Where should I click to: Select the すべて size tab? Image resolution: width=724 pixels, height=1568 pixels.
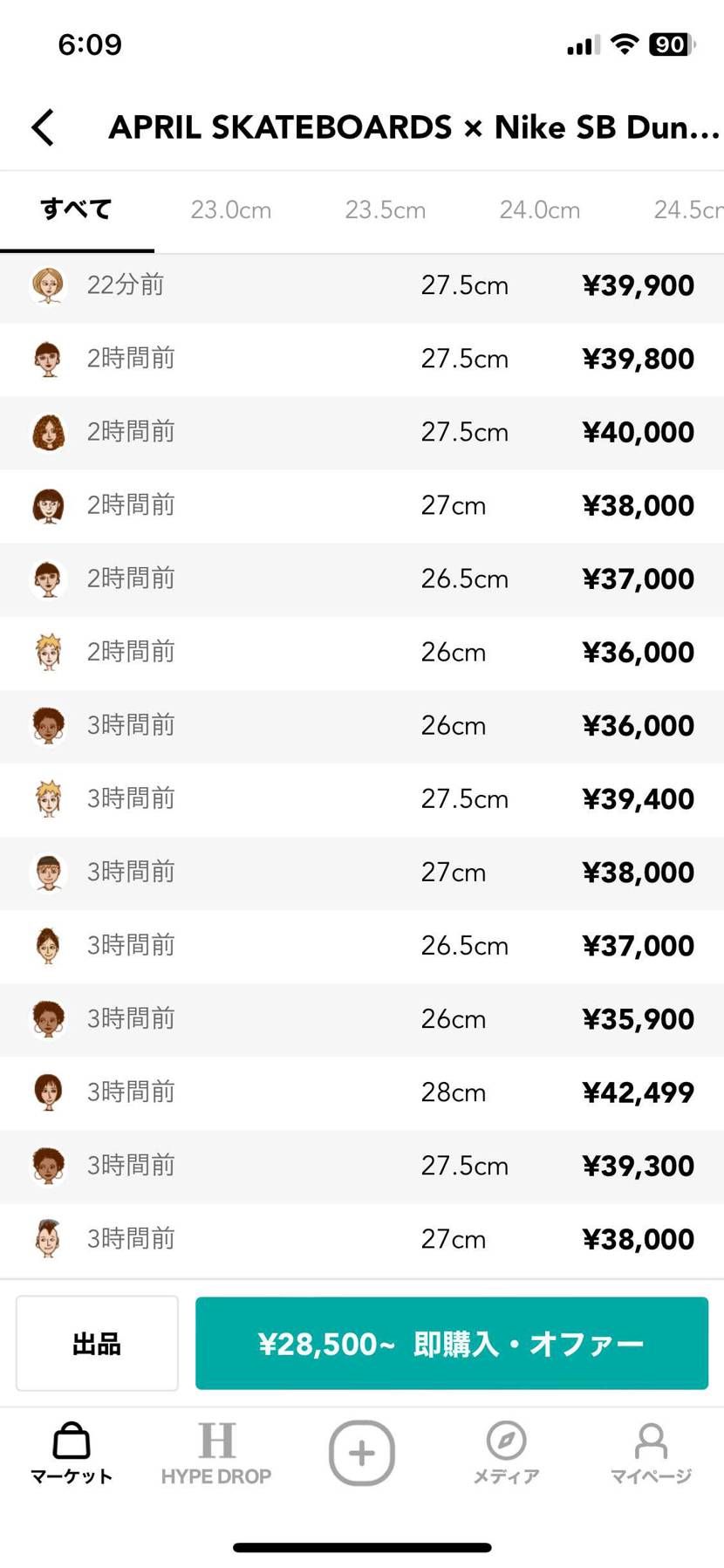[77, 209]
